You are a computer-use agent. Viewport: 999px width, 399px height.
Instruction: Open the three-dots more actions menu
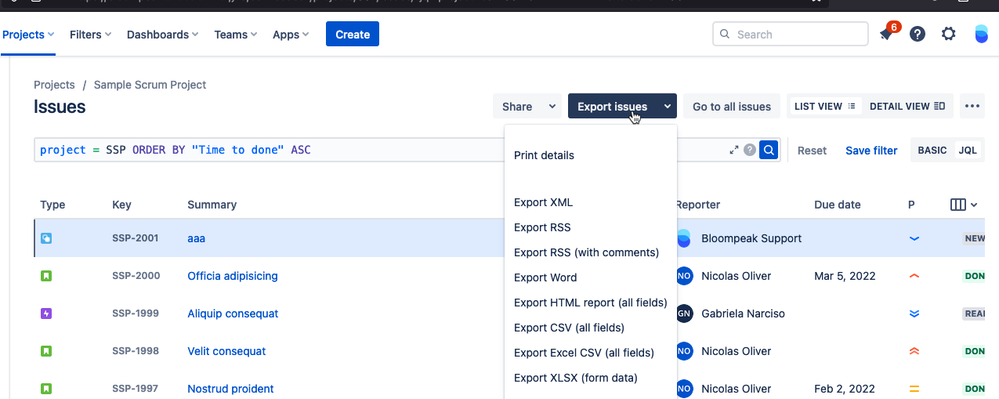coord(972,106)
